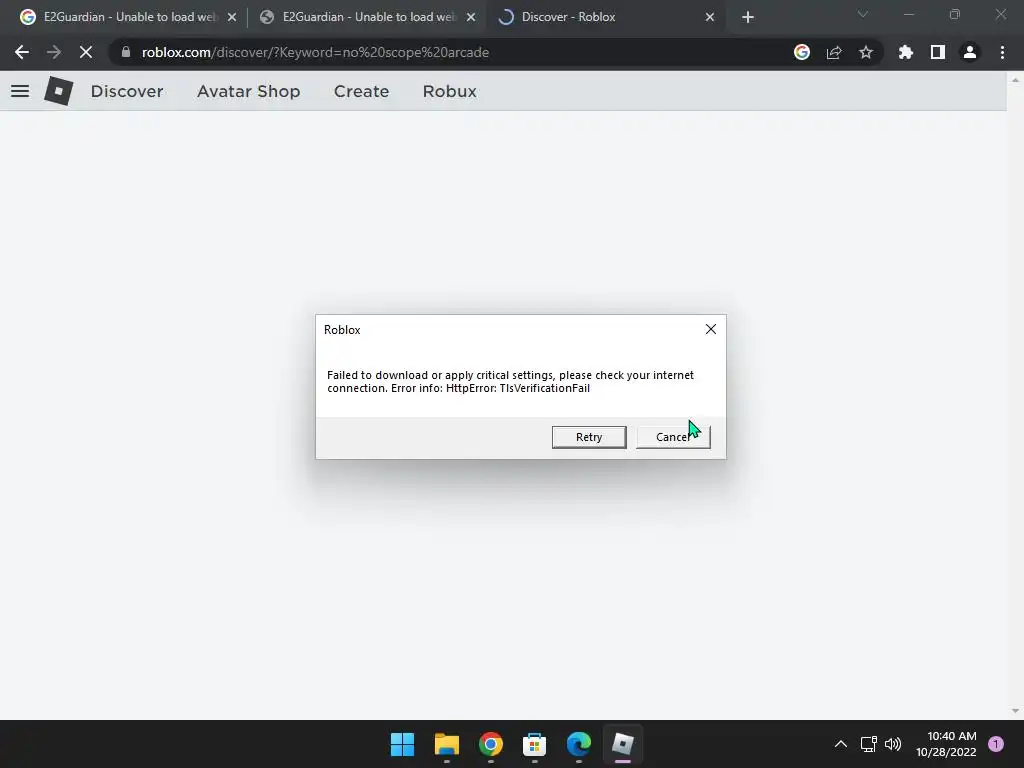Click the Roblox taskbar icon
Viewport: 1024px width, 768px height.
coord(622,744)
